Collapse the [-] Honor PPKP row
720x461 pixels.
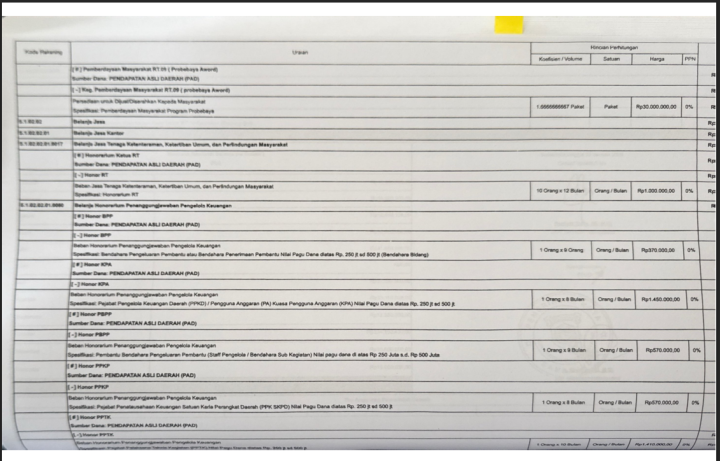[x=91, y=385]
